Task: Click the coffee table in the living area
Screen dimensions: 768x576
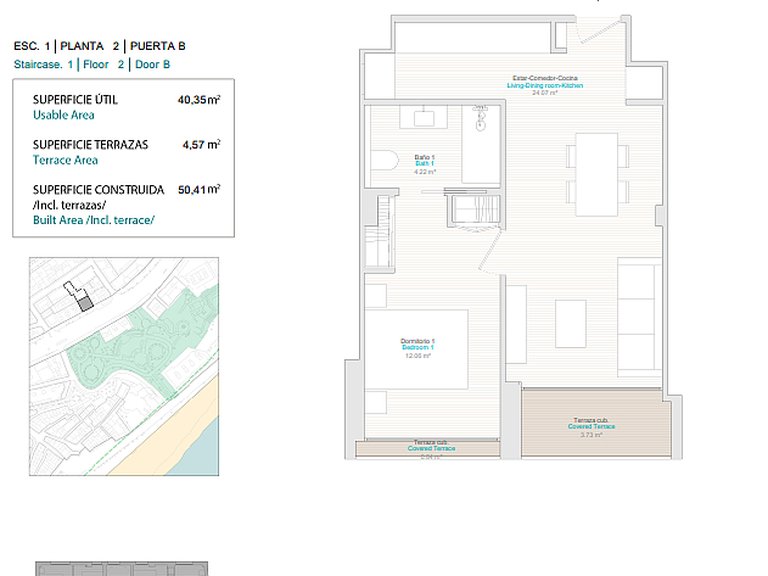Action: (x=571, y=324)
